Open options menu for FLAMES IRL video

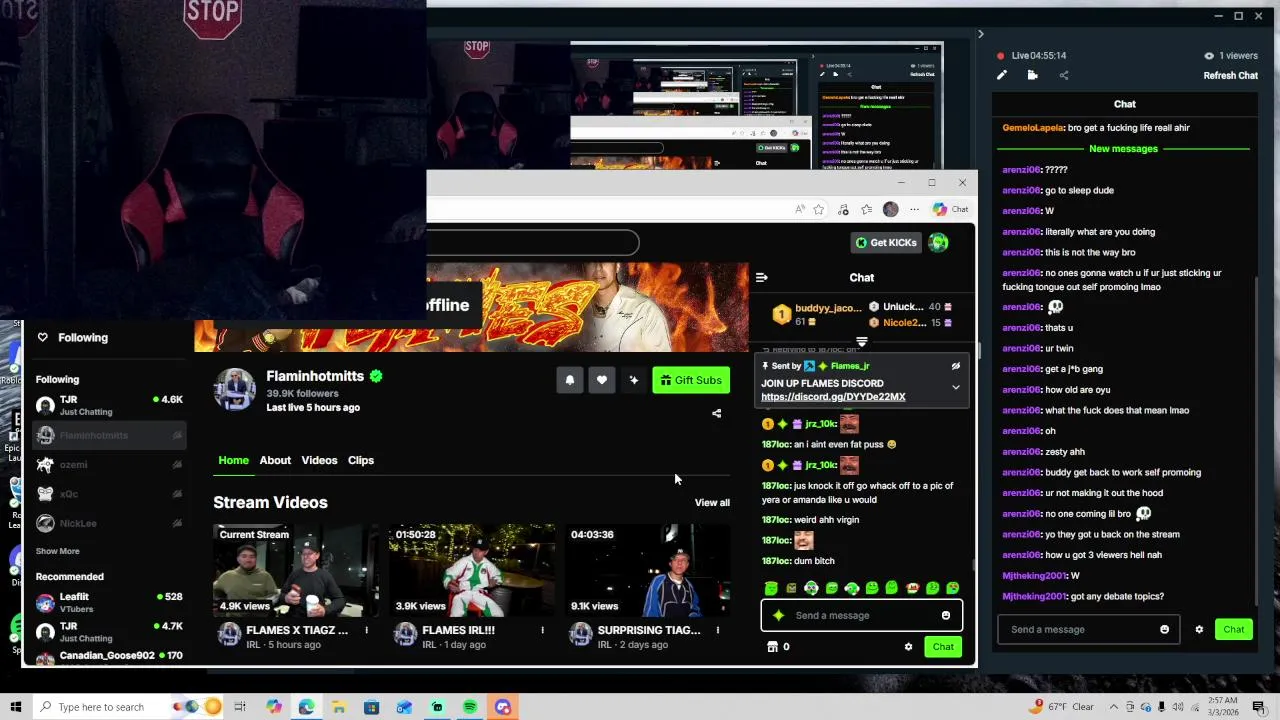click(x=542, y=630)
